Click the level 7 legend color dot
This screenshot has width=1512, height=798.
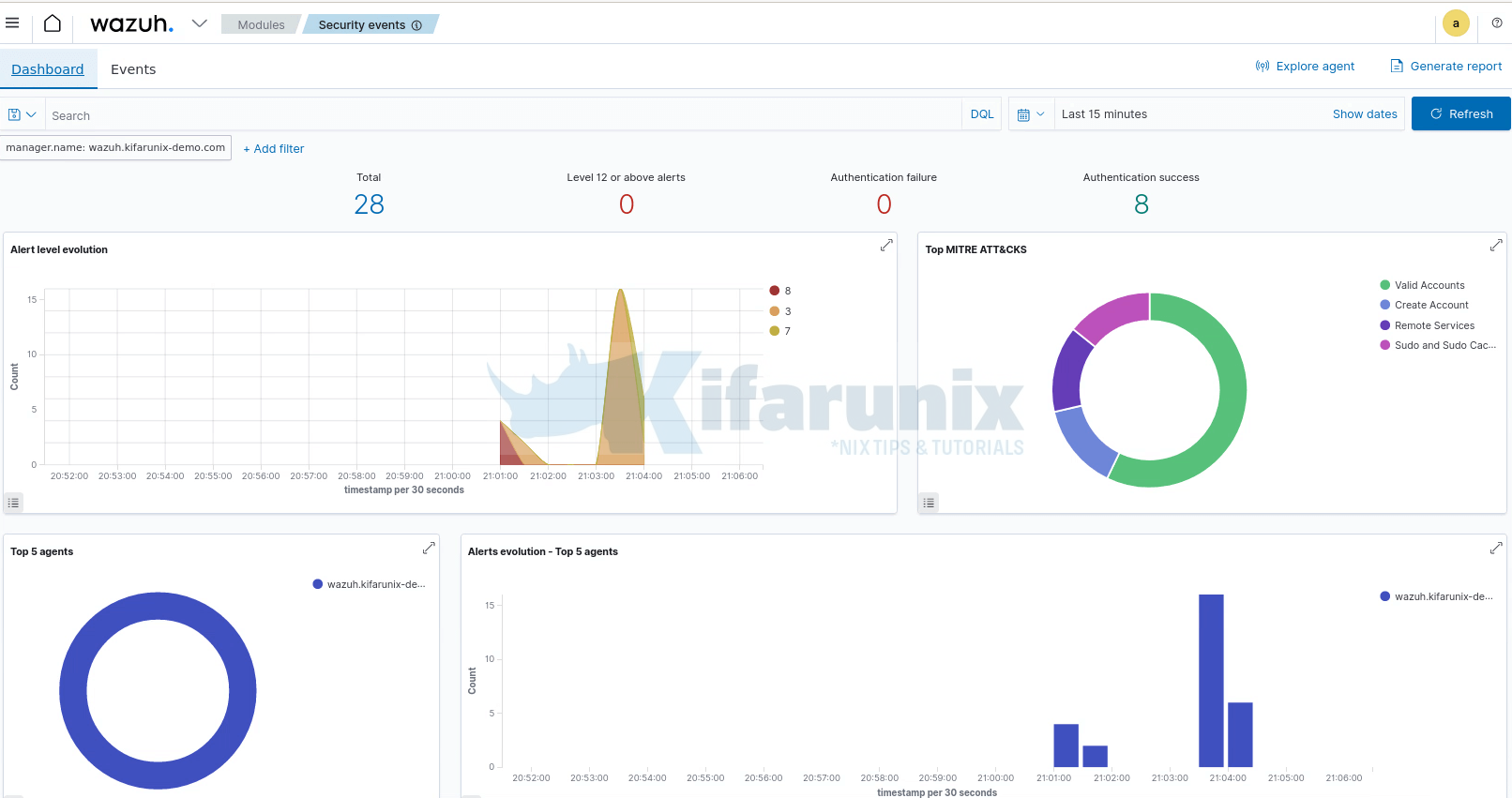coord(775,331)
